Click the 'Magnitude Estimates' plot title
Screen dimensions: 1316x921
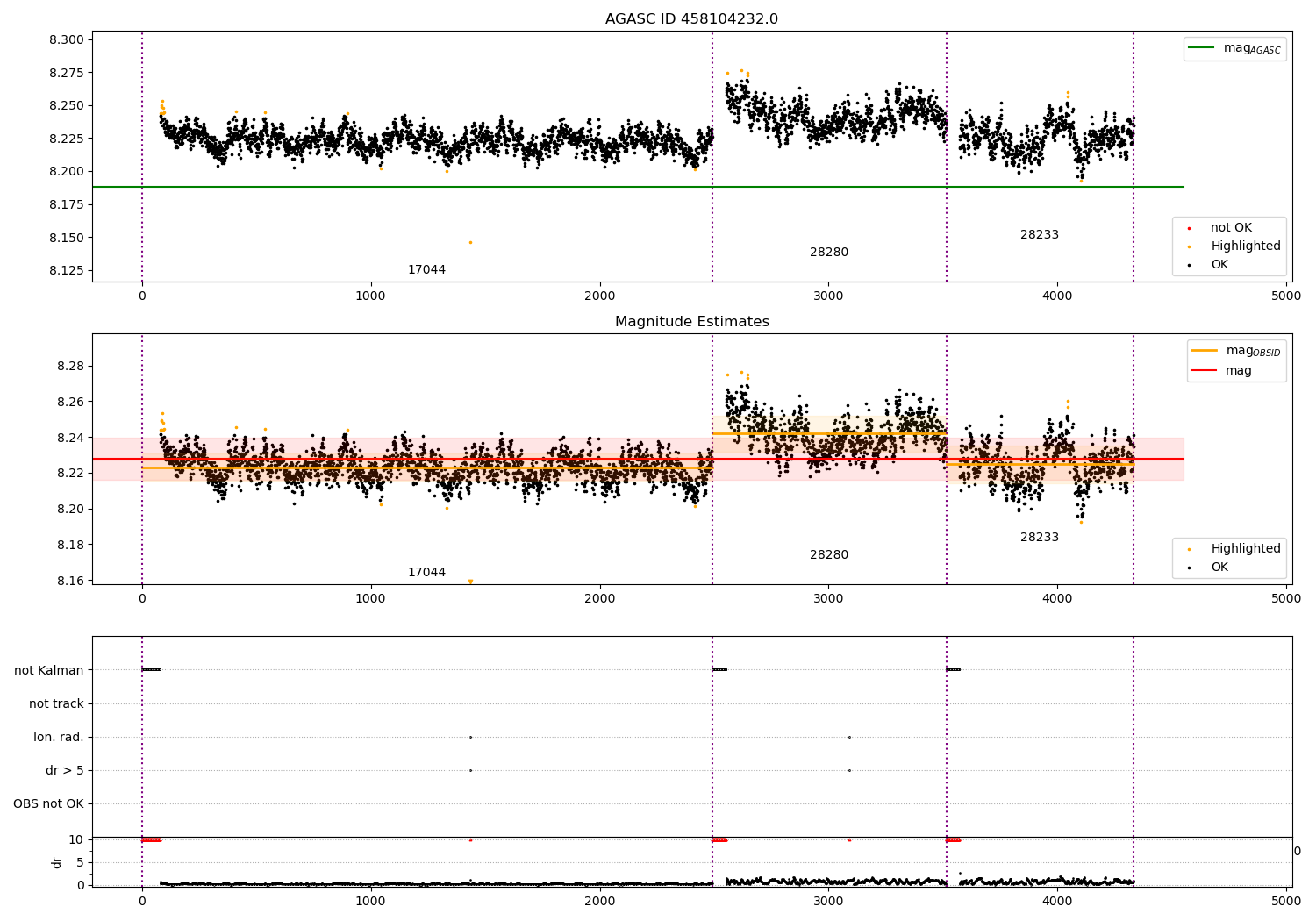click(x=692, y=322)
